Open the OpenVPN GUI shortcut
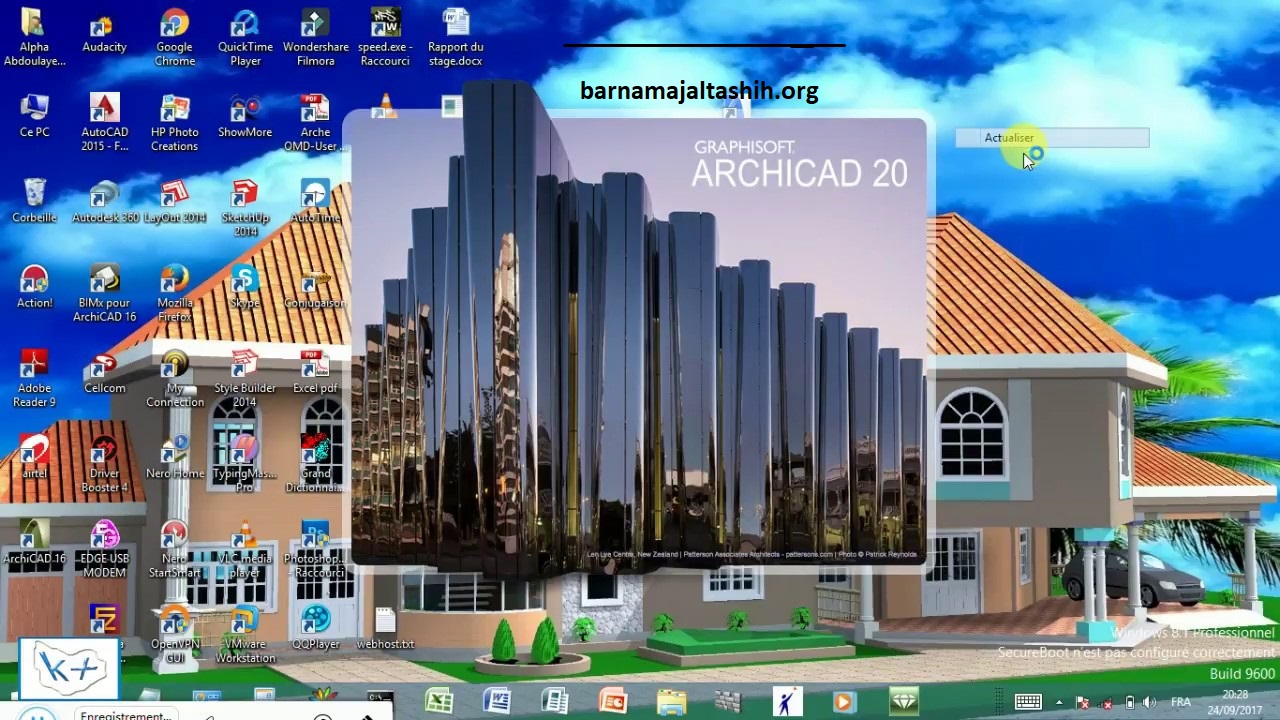 [x=174, y=634]
